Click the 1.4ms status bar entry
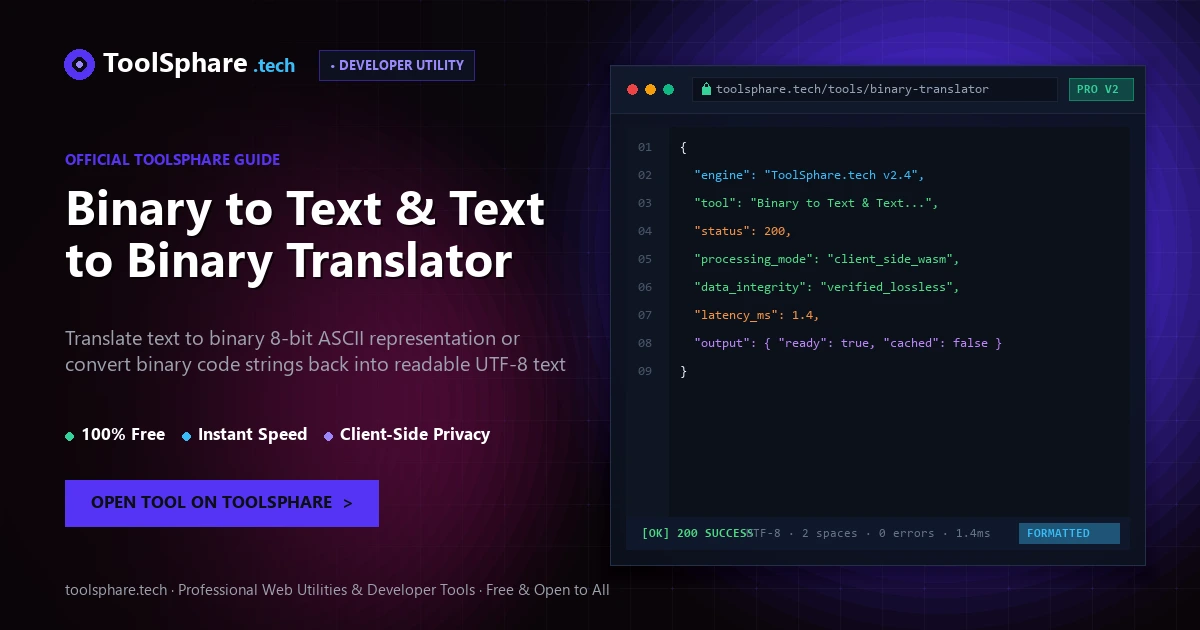 click(973, 533)
